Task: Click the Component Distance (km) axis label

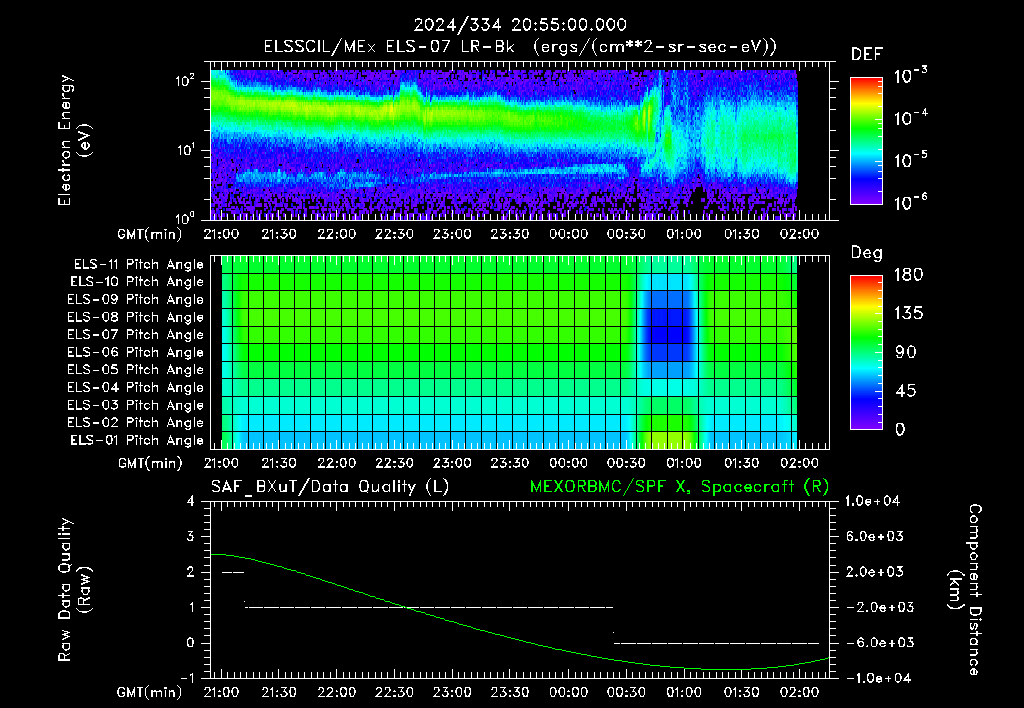Action: pyautogui.click(x=966, y=590)
